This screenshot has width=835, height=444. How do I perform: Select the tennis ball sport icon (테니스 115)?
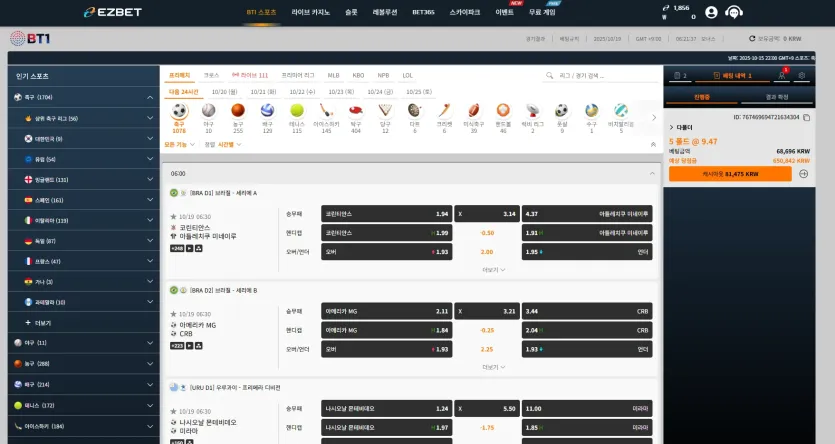click(x=297, y=110)
